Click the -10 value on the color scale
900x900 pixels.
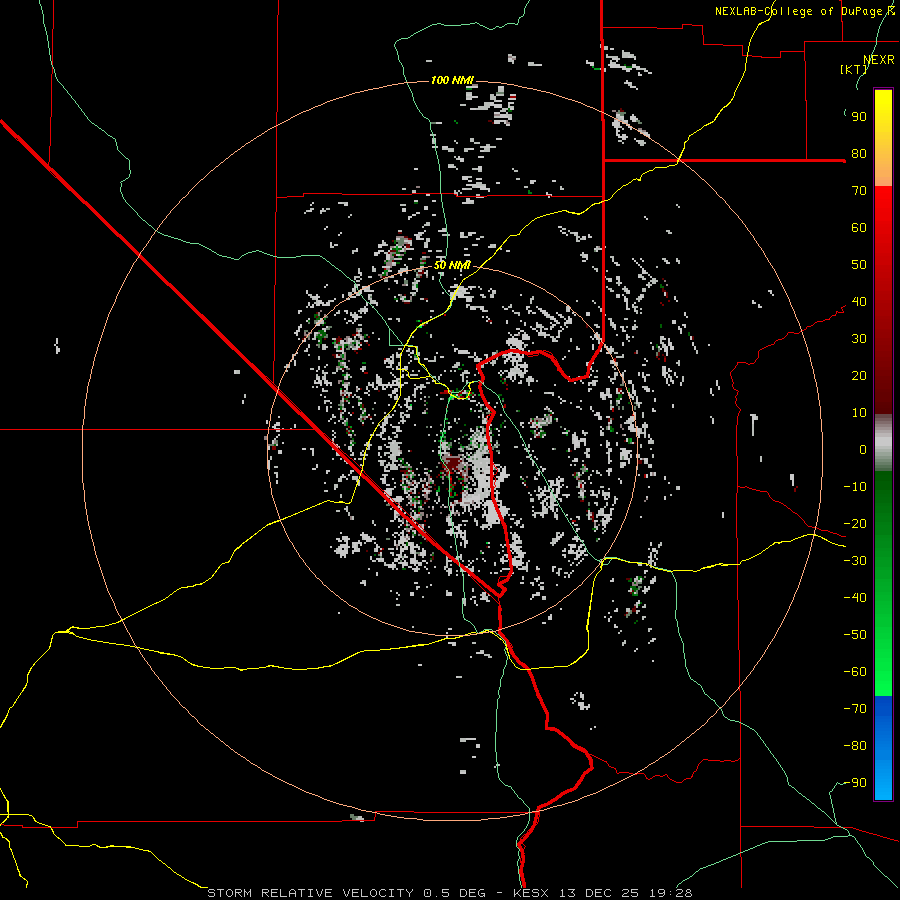click(855, 487)
